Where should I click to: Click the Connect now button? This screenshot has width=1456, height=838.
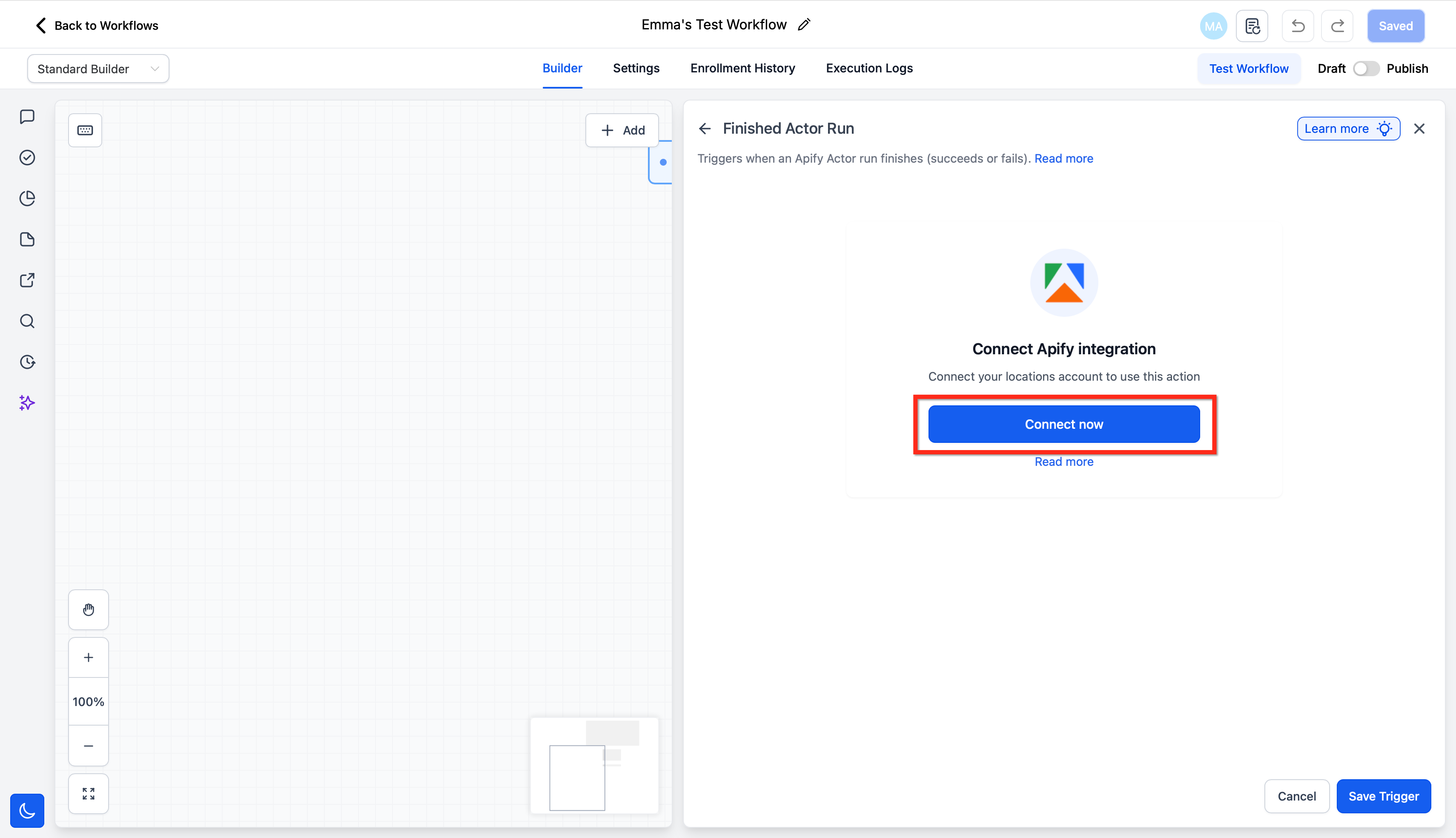click(x=1063, y=424)
